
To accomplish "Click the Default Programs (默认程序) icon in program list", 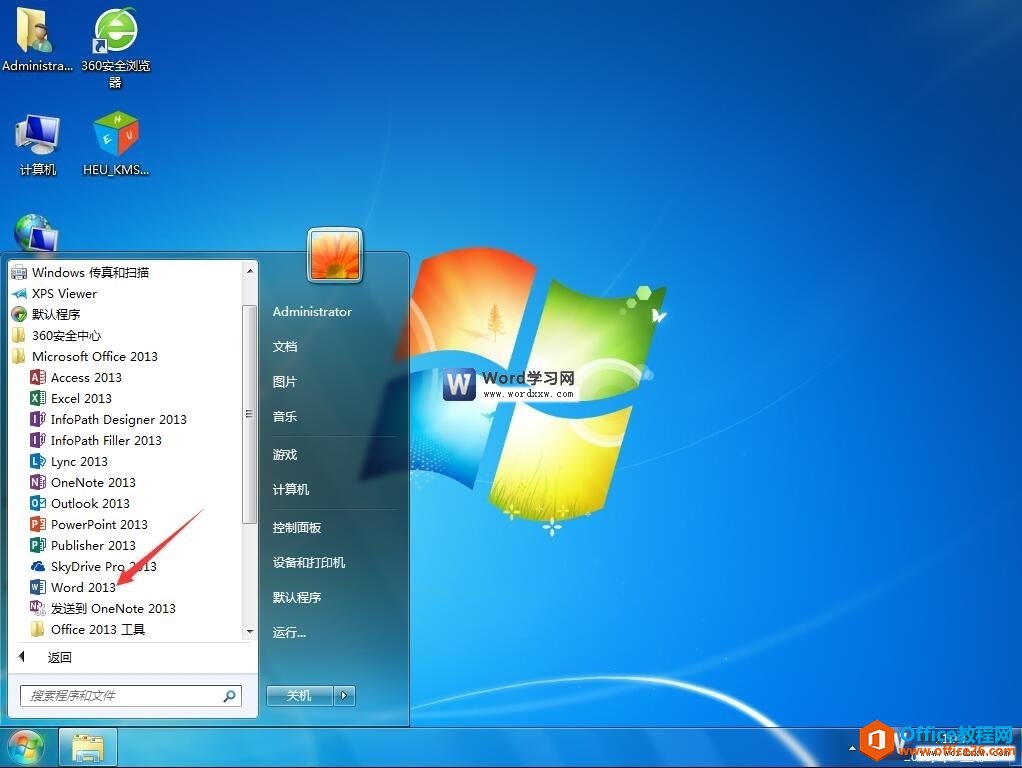I will pos(19,314).
